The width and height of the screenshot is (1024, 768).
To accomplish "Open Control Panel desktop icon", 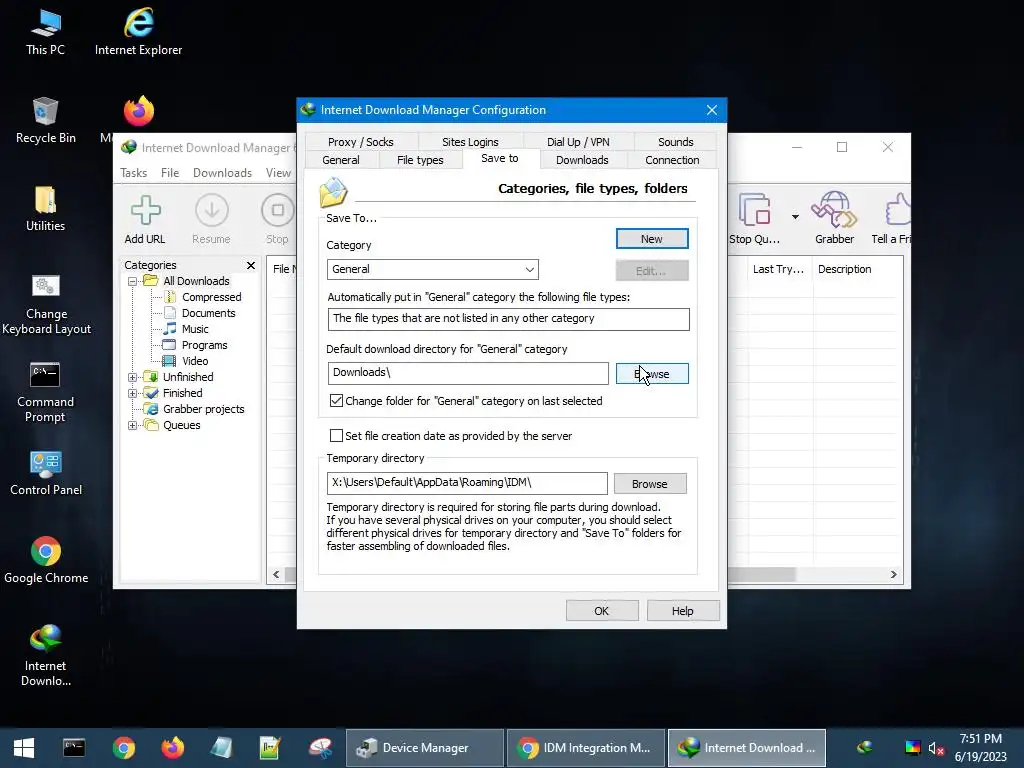I will tap(46, 473).
